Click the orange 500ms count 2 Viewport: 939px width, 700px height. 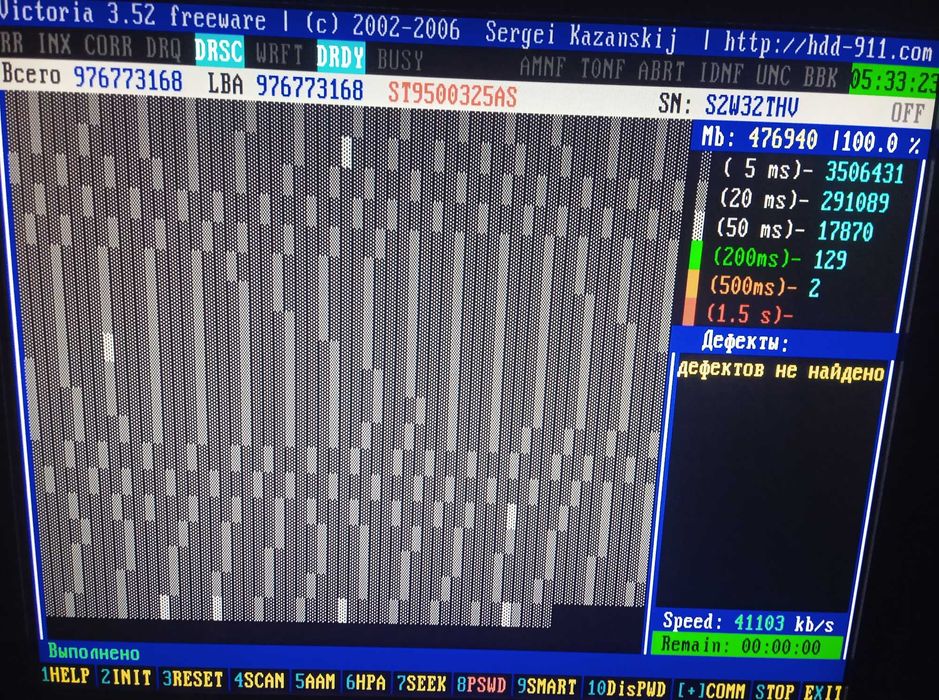(813, 288)
